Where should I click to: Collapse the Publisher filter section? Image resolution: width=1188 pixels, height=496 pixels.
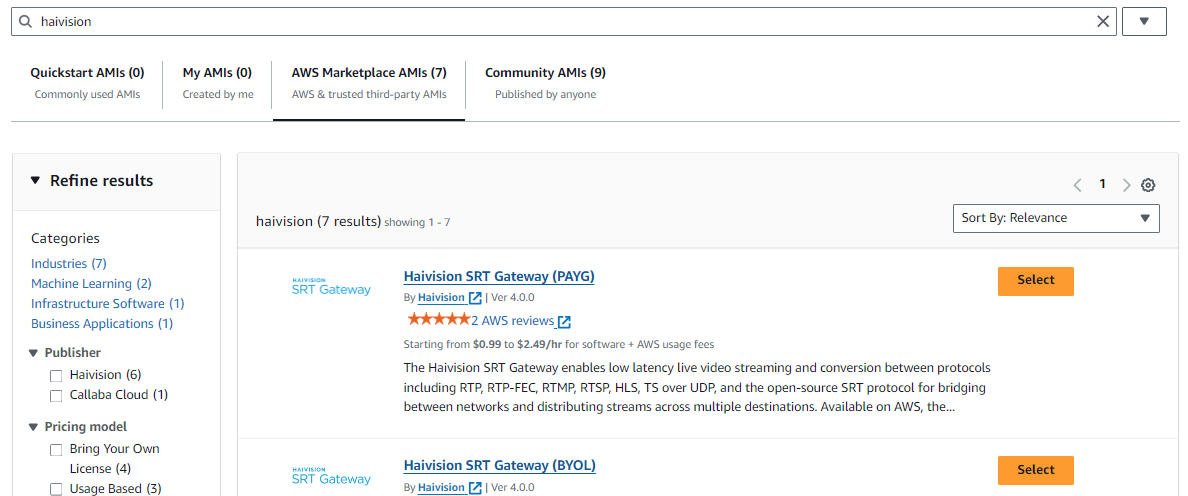point(34,353)
